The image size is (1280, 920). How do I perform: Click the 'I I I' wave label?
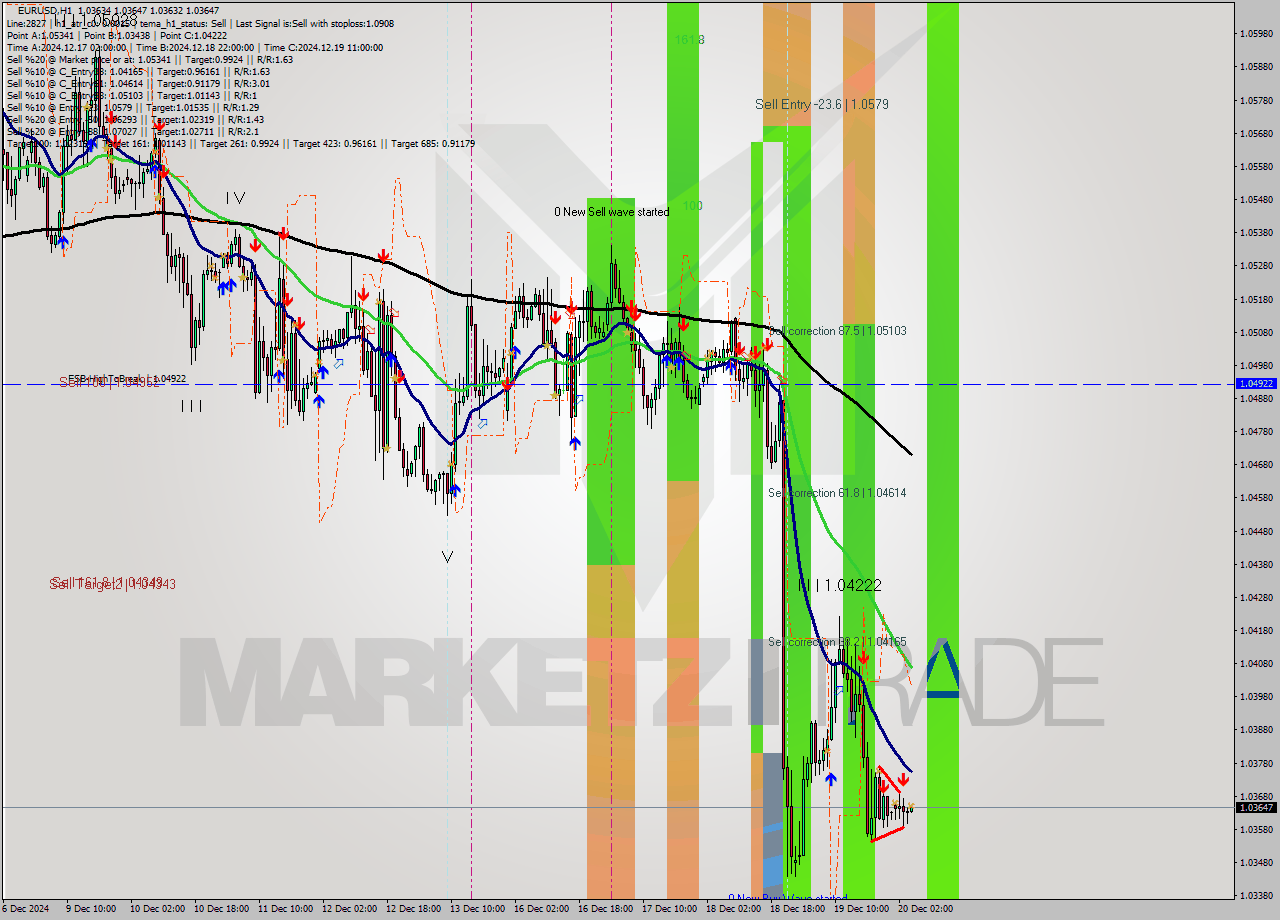(x=192, y=406)
